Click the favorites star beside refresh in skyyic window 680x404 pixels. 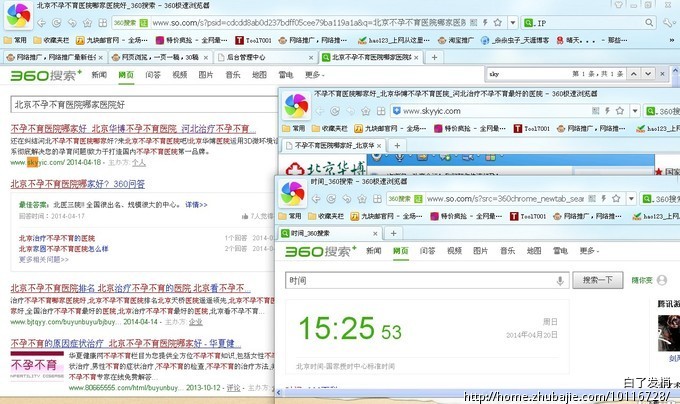[x=366, y=111]
